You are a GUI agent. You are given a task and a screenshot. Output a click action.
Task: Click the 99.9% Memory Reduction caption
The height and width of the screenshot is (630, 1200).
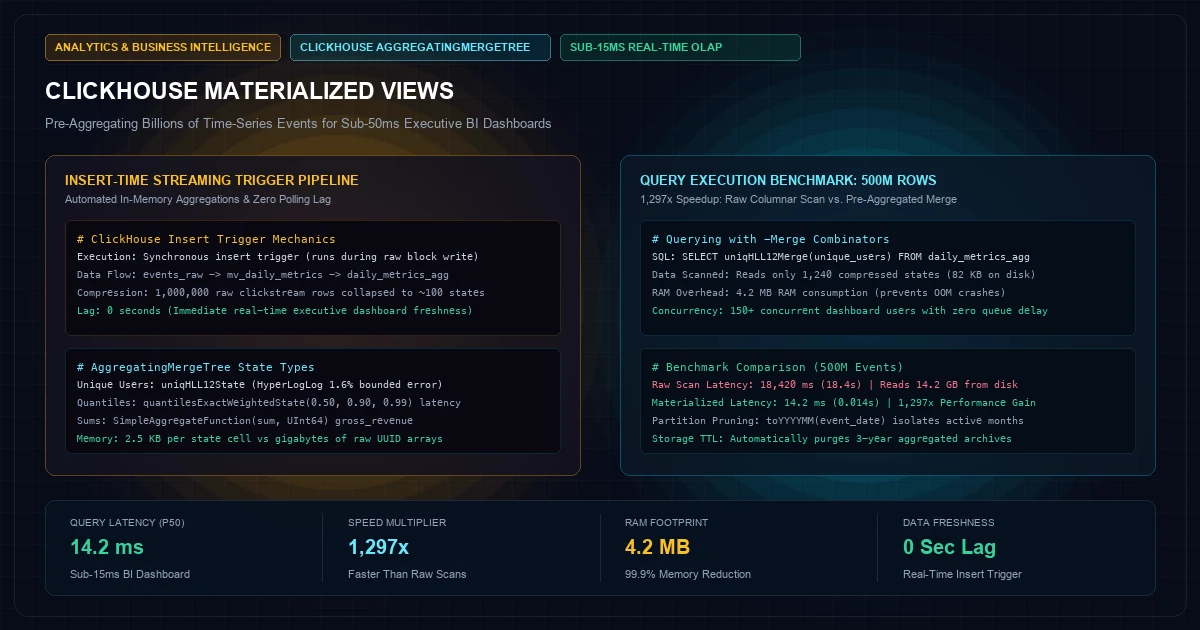coord(688,574)
